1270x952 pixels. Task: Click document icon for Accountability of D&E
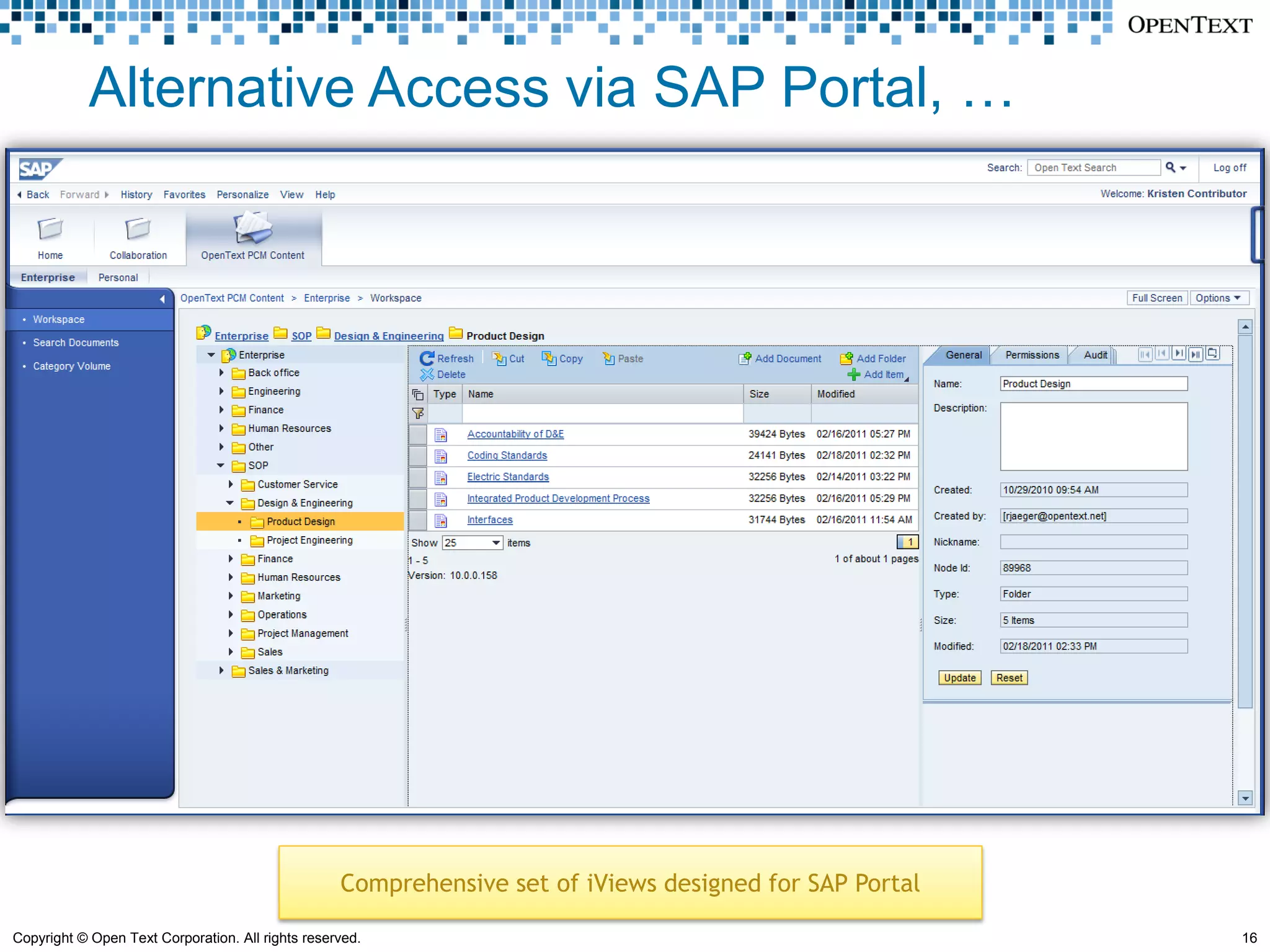point(441,434)
